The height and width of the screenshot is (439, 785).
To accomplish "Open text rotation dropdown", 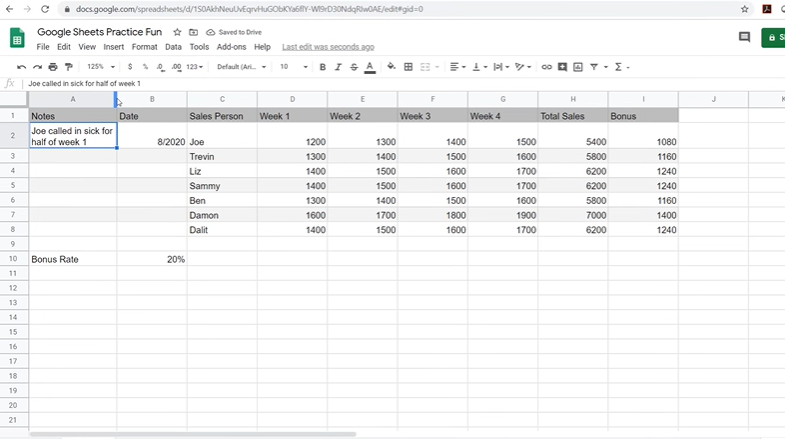I will pos(523,67).
